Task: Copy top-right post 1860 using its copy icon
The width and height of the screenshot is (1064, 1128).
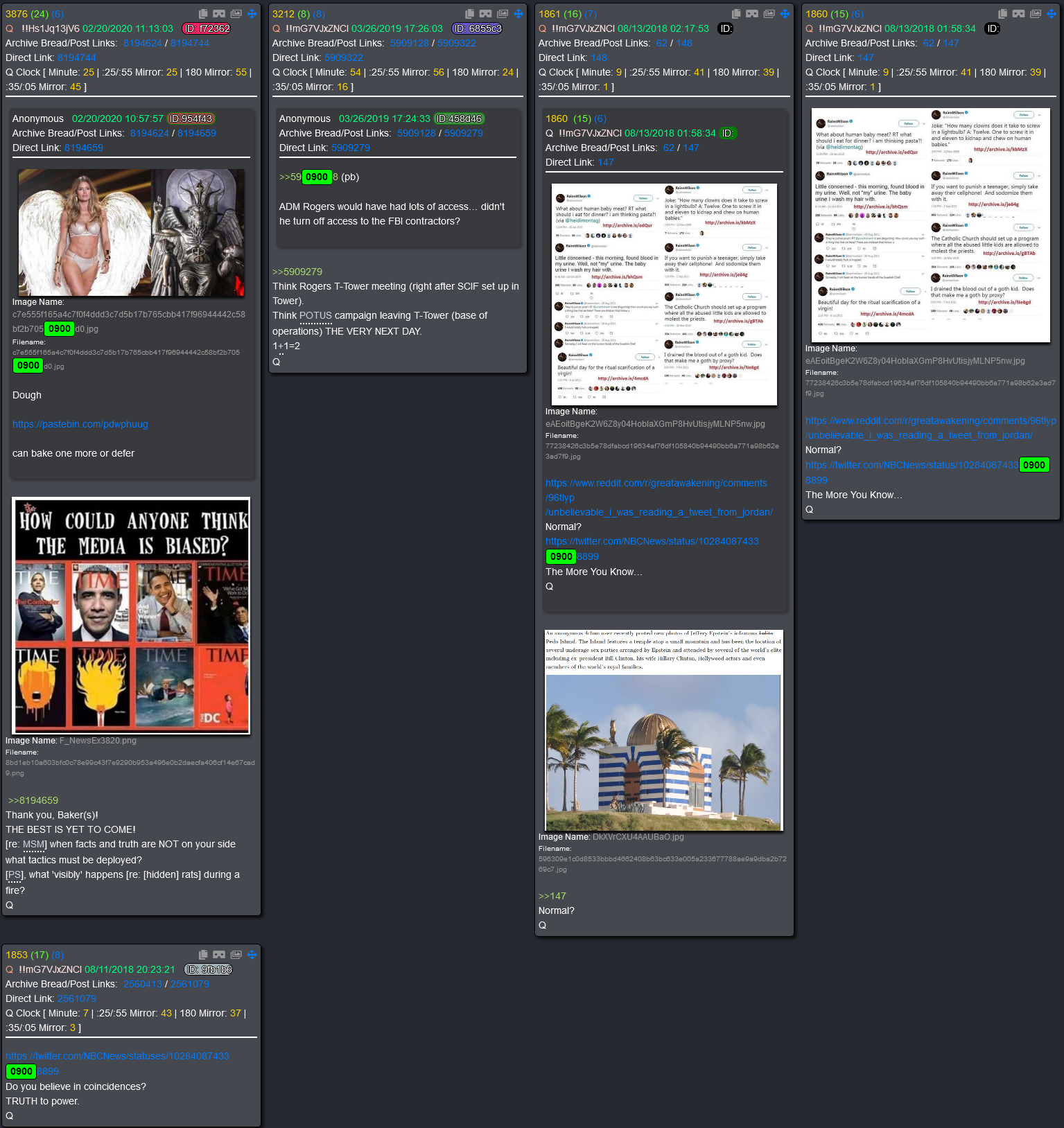Action: click(x=1002, y=14)
